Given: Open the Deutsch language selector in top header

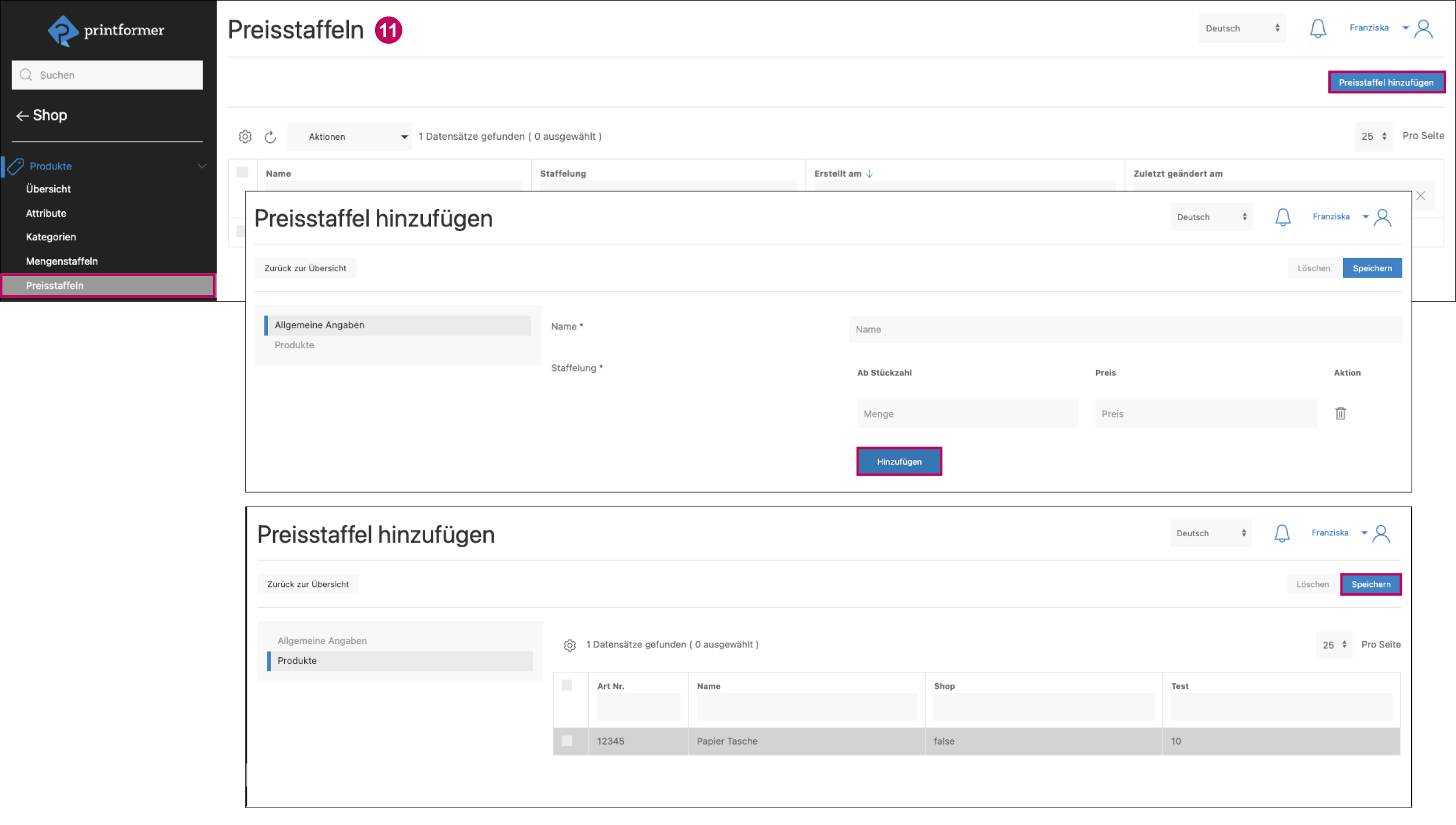Looking at the screenshot, I should pos(1242,29).
